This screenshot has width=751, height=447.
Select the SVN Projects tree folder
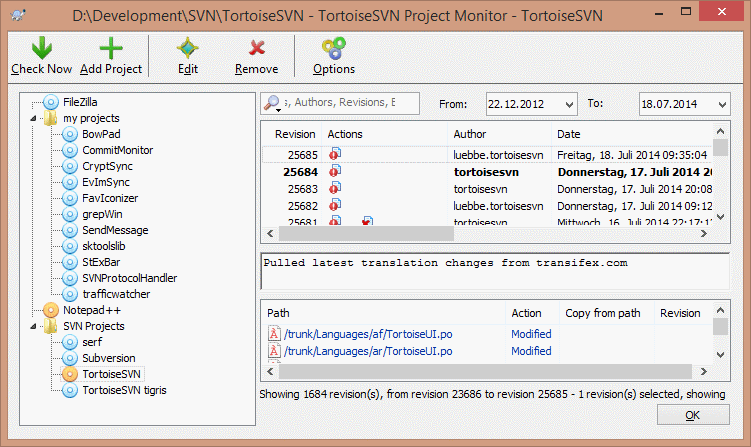(x=93, y=326)
